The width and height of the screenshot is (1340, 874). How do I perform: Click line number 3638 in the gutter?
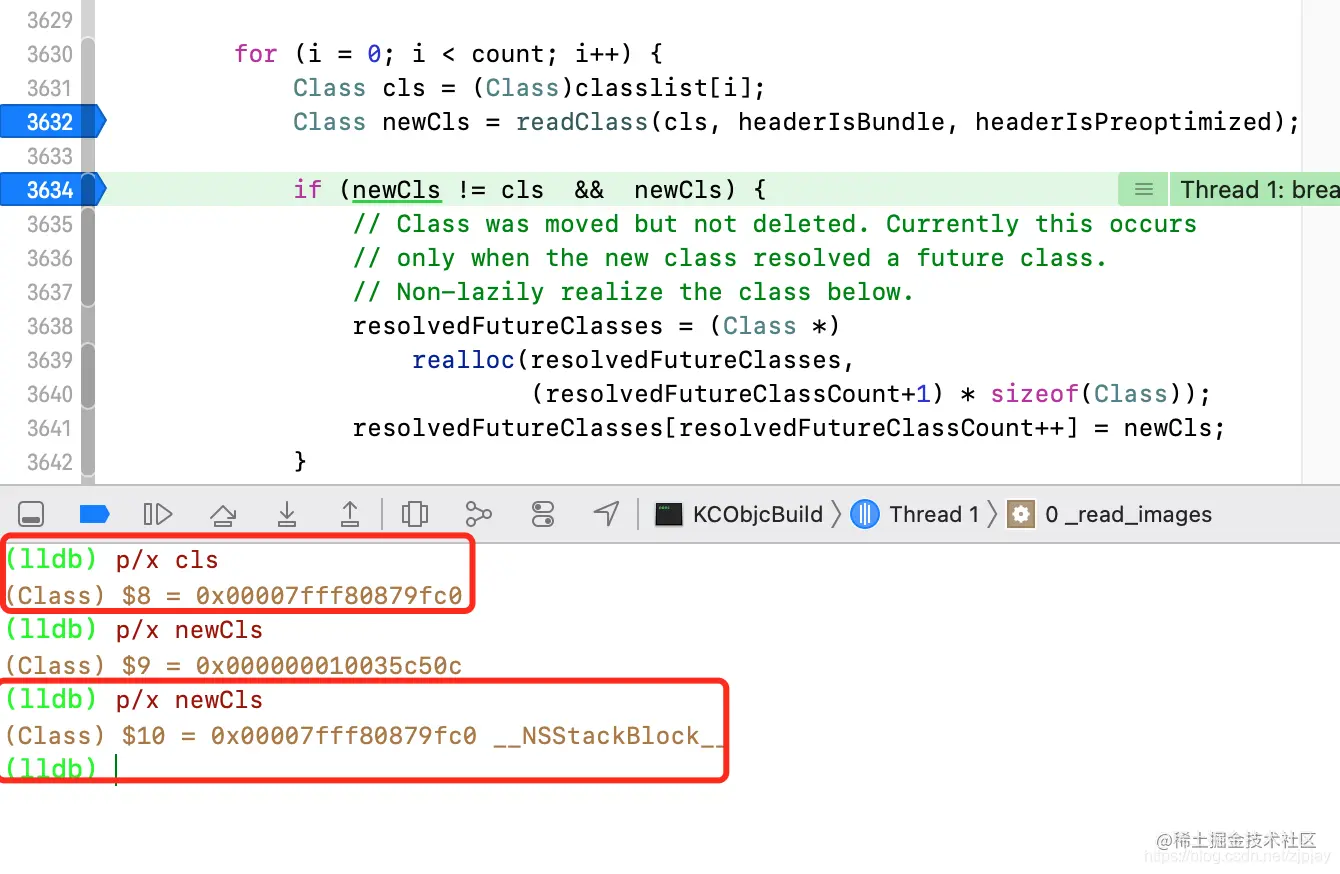coord(49,326)
